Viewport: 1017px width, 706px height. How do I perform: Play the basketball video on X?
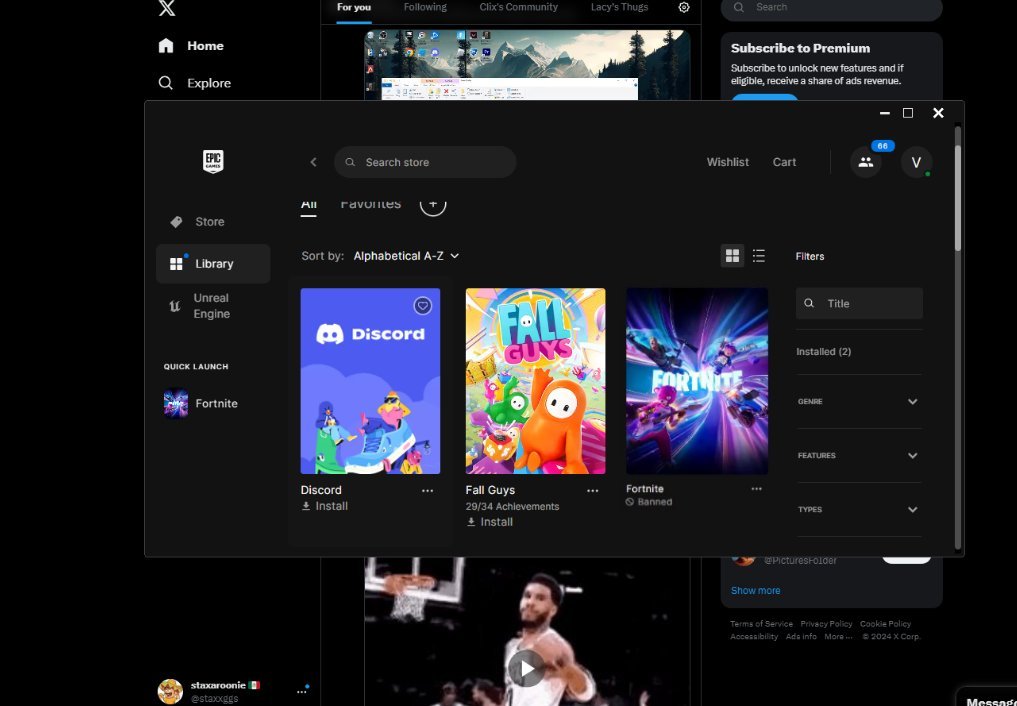(526, 668)
